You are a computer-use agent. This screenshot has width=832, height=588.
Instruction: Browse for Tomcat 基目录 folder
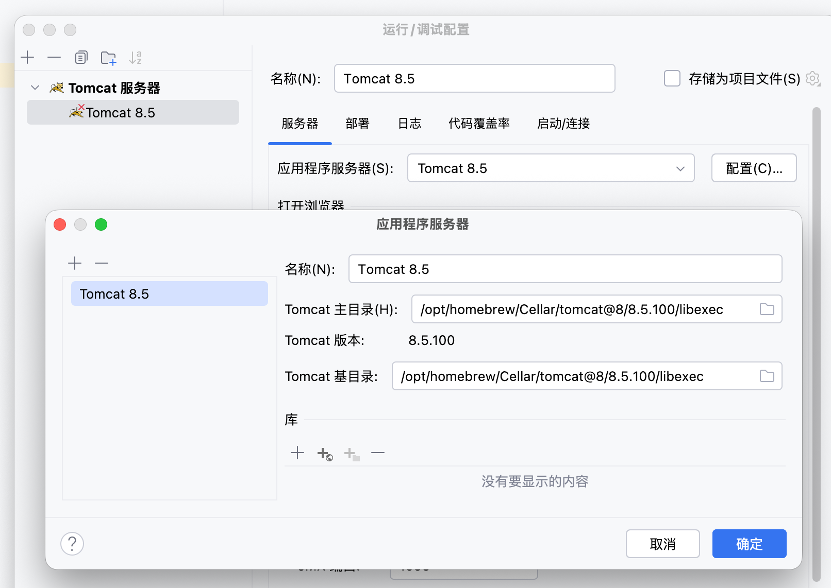(x=767, y=376)
